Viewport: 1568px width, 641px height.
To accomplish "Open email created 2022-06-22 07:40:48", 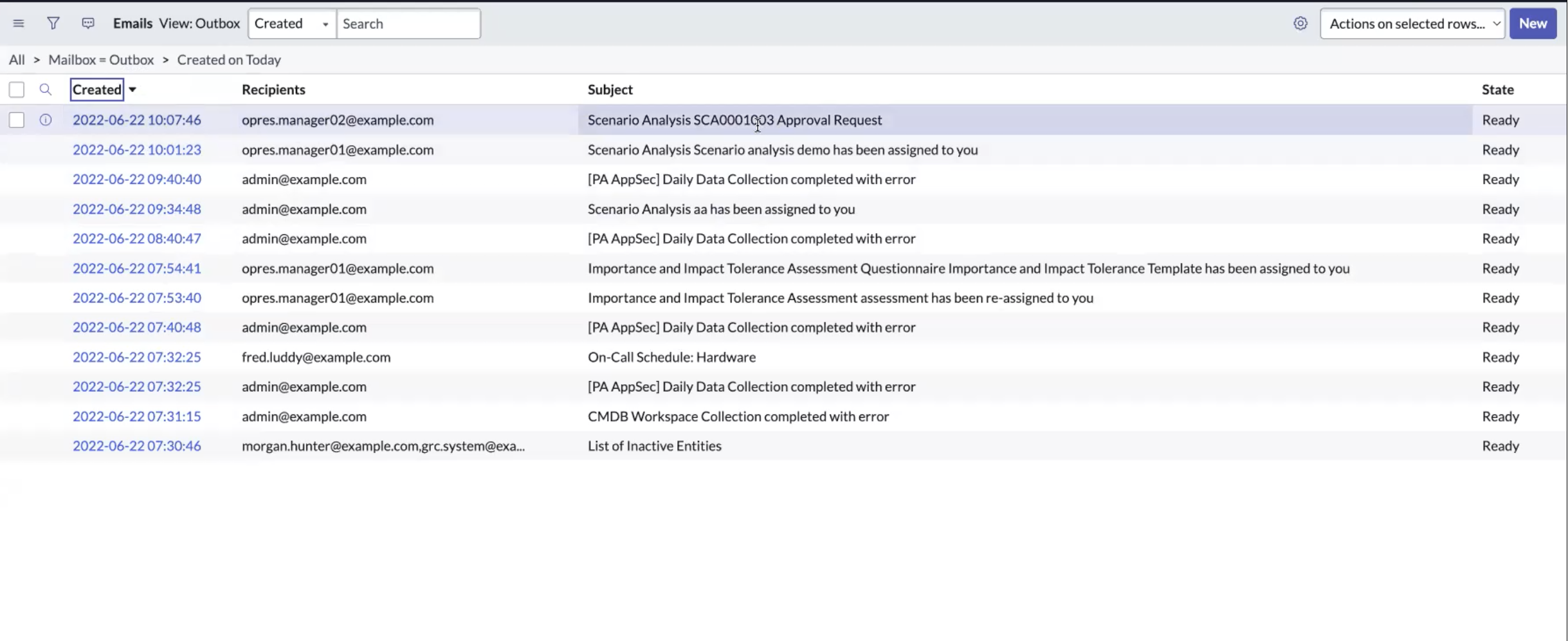I will coord(137,328).
